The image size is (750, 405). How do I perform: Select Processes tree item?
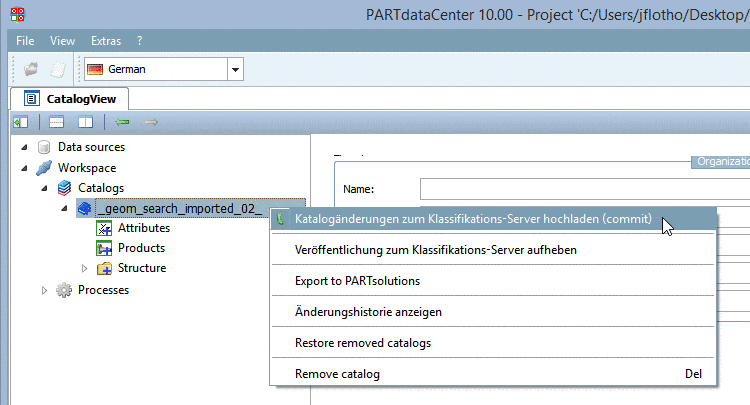click(x=103, y=290)
